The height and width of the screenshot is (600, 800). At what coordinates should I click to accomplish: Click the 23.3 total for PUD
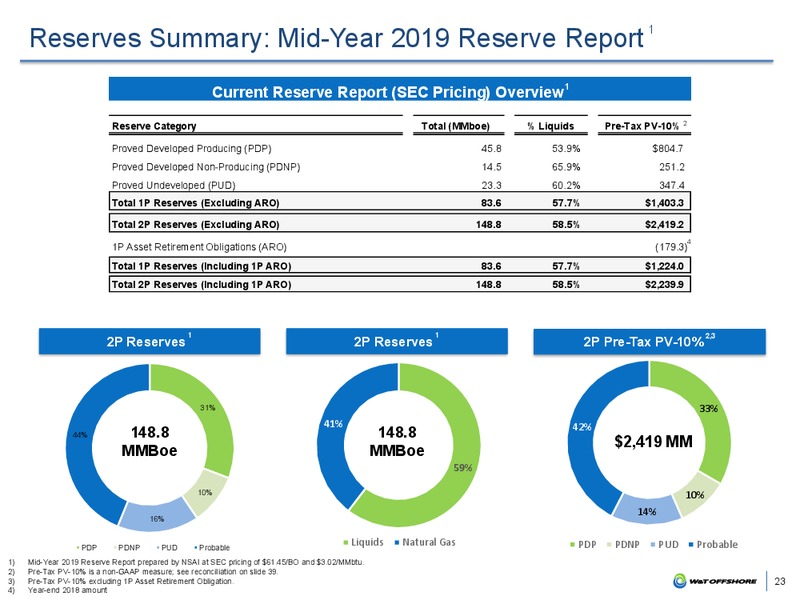pos(492,185)
